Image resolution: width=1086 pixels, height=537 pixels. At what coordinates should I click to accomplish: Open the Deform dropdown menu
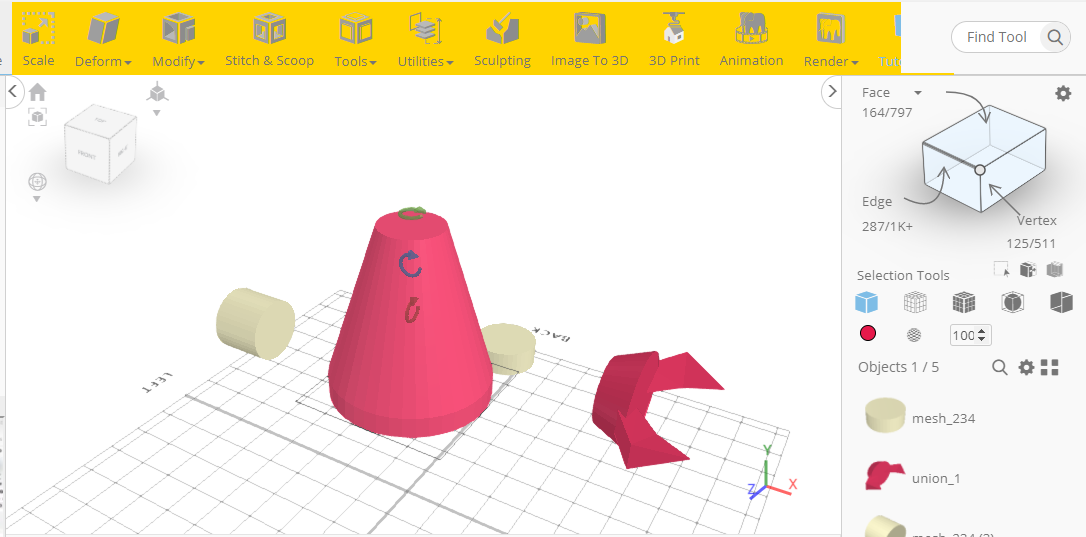click(103, 40)
